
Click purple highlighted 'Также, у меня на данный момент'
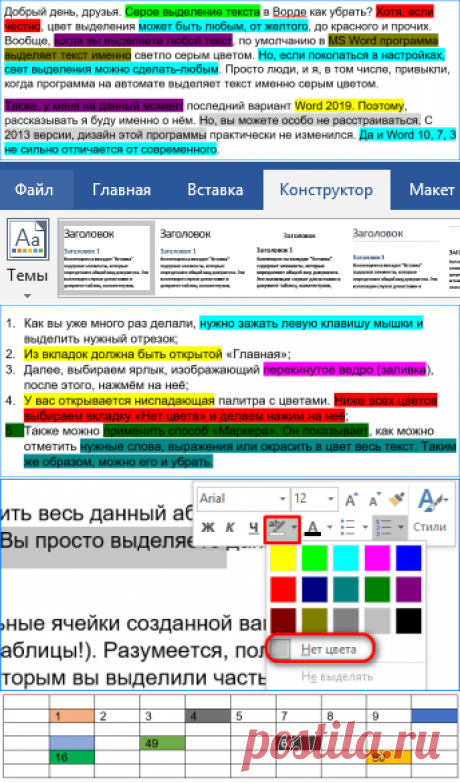coord(94,106)
